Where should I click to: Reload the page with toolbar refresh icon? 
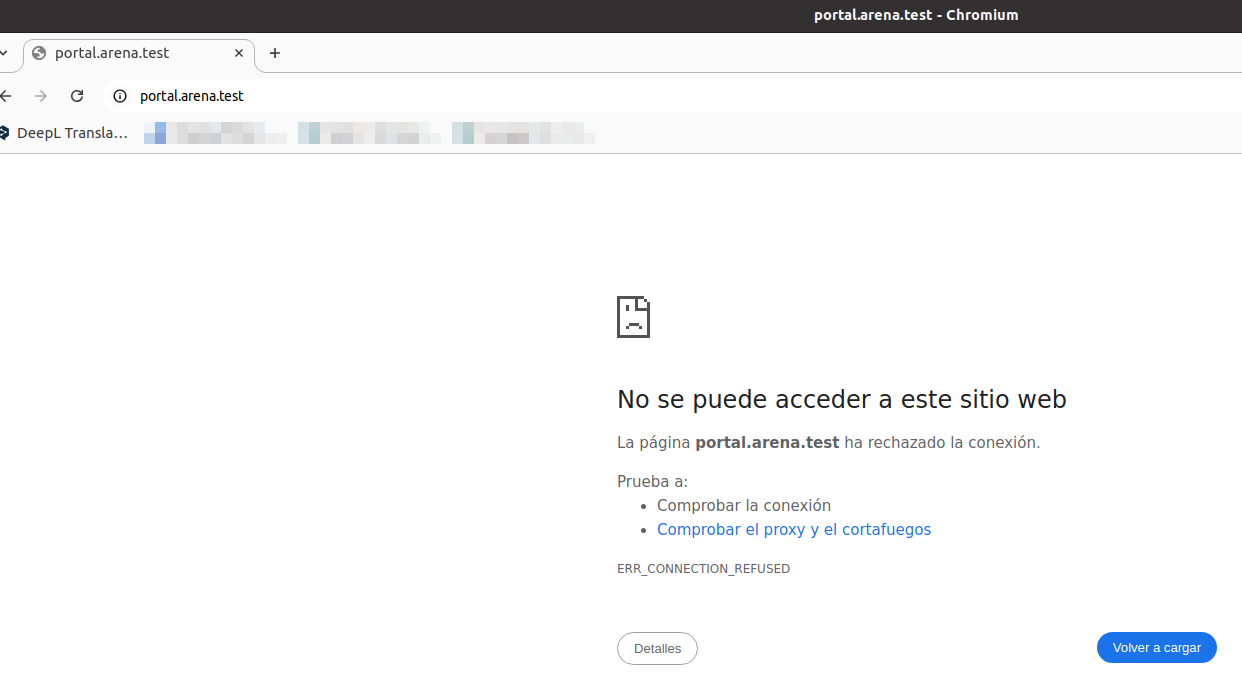[x=77, y=96]
